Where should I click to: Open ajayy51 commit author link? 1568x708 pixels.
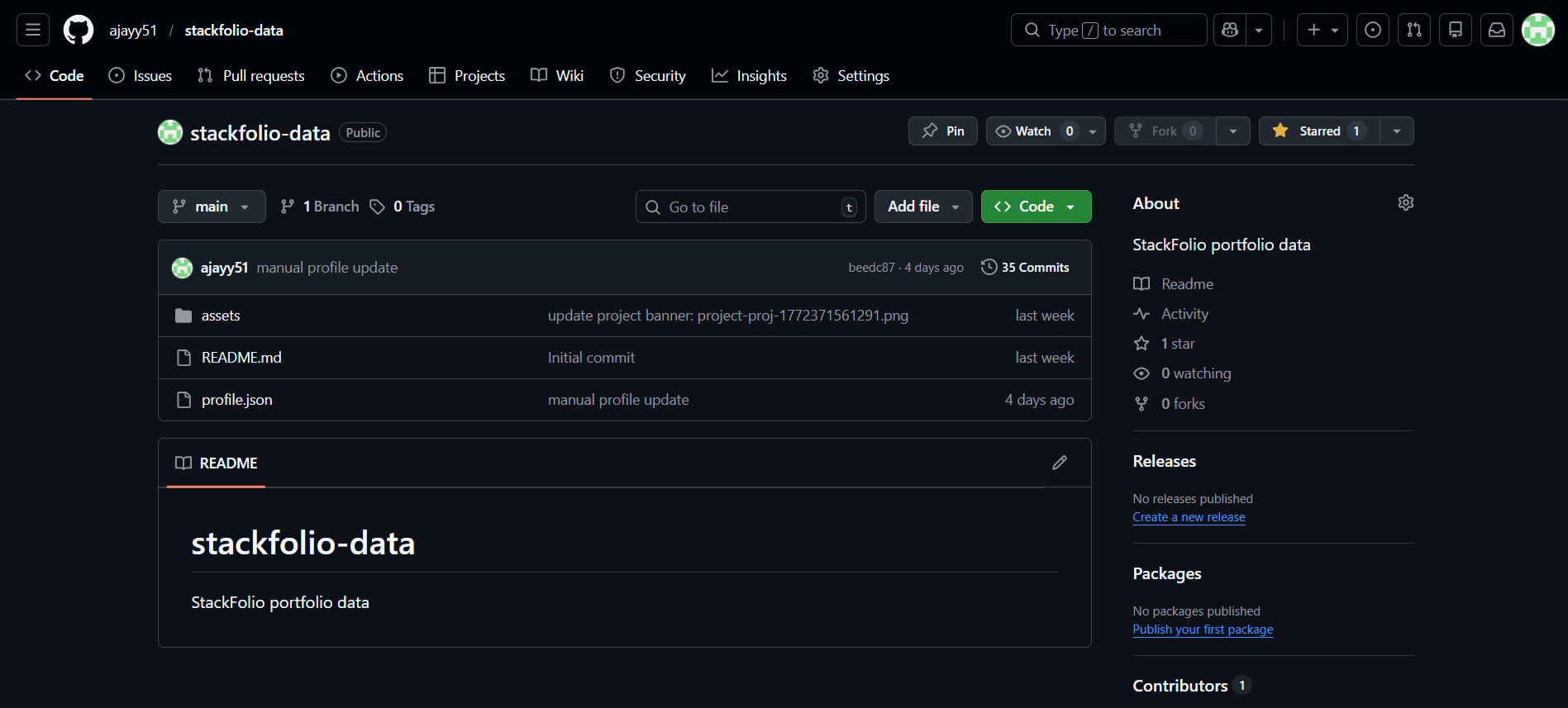point(224,268)
